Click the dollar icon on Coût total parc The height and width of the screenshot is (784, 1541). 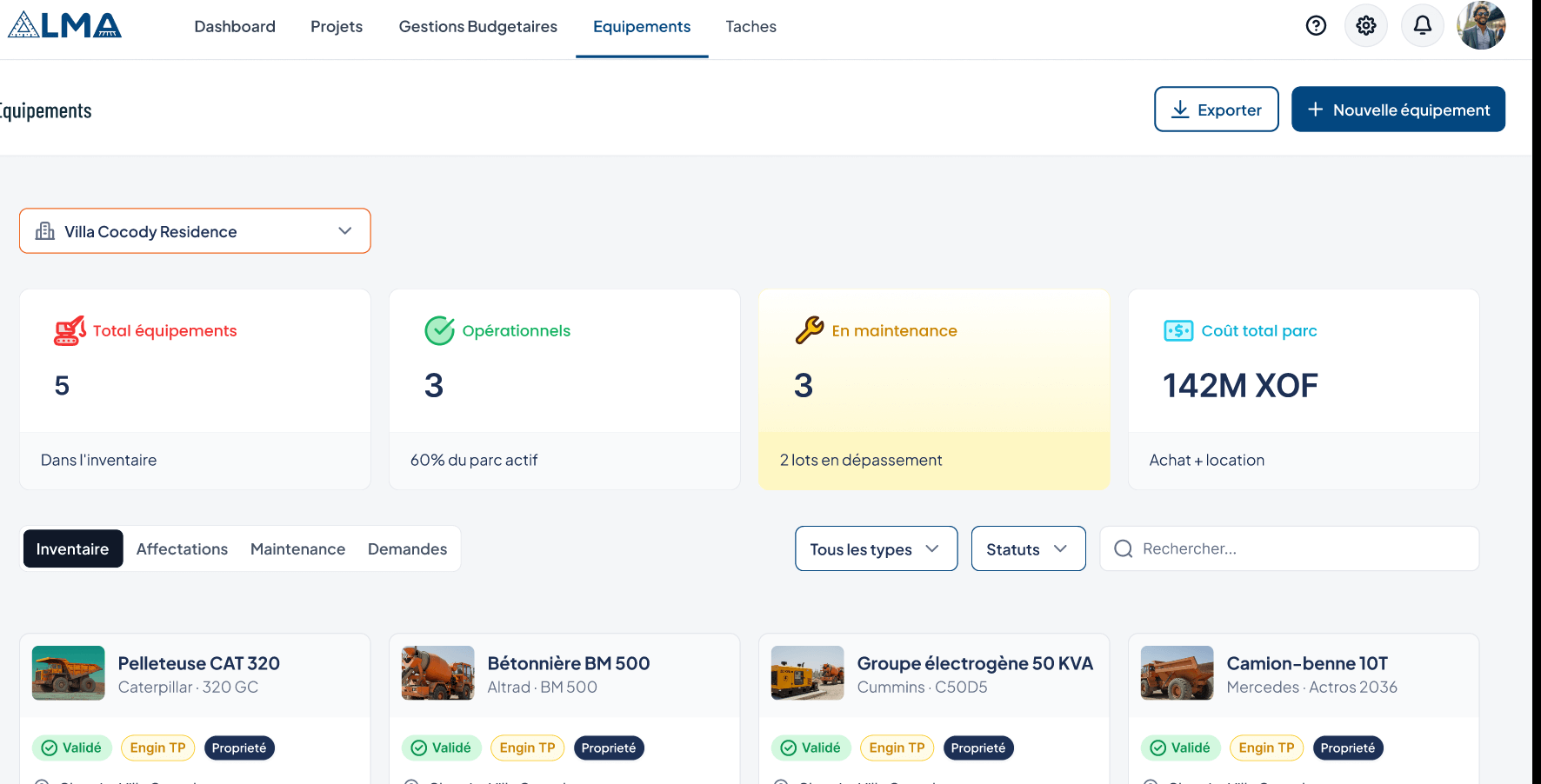tap(1177, 330)
